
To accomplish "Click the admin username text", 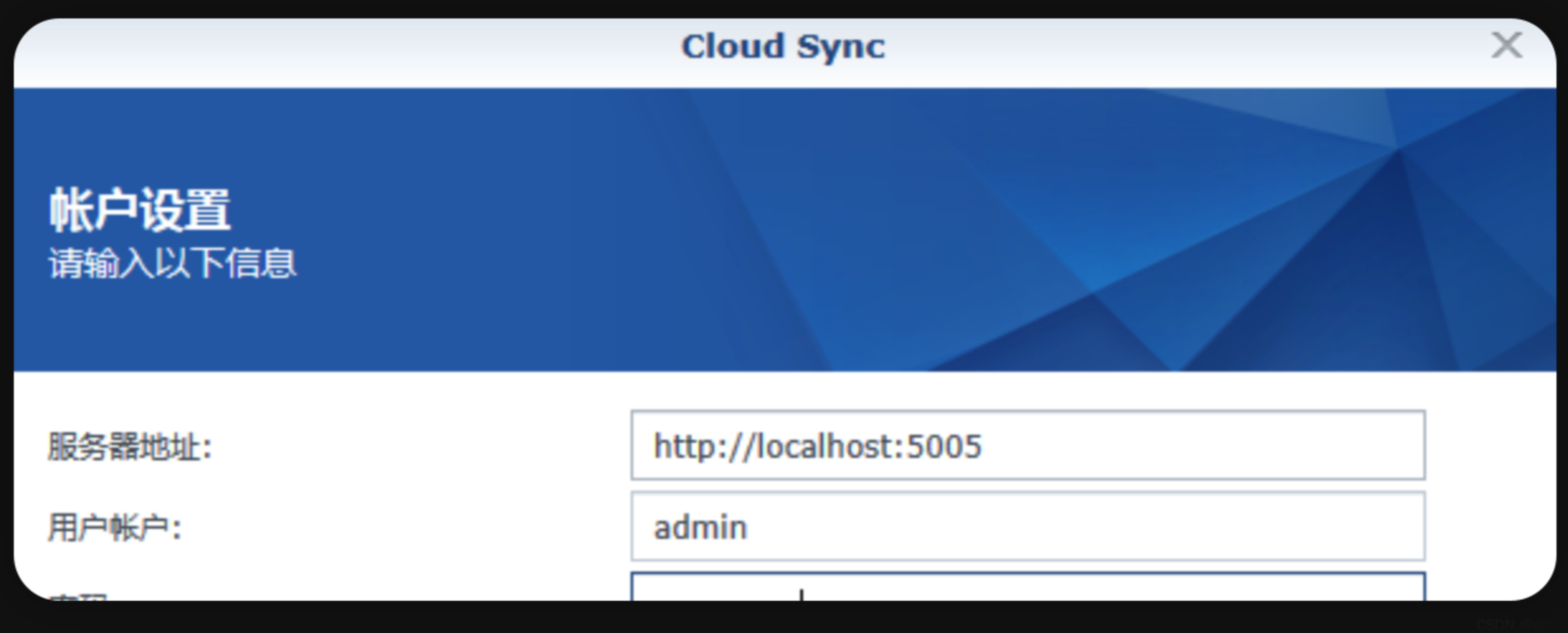I will 700,527.
